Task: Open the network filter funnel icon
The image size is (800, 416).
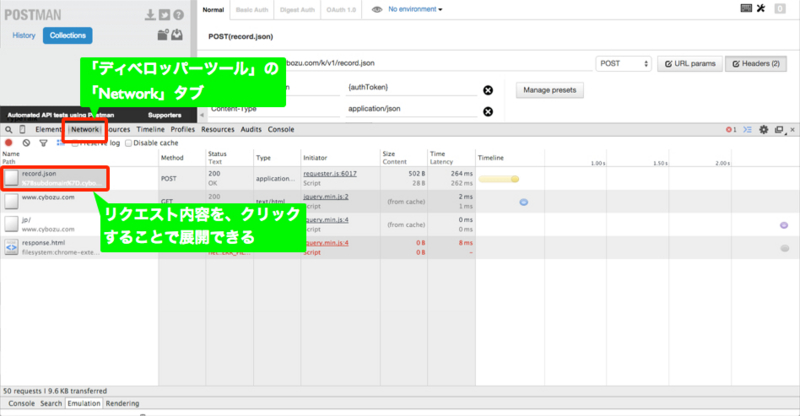Action: pyautogui.click(x=43, y=143)
